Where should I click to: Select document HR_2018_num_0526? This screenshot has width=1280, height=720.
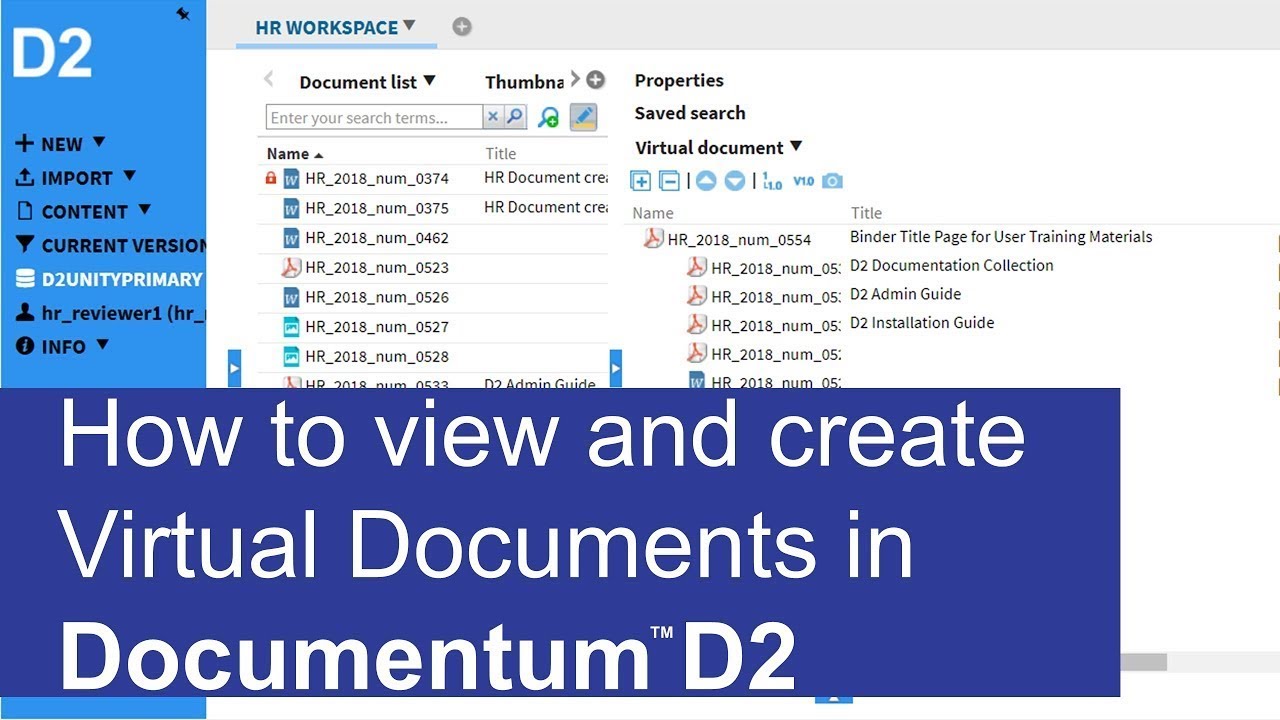(377, 297)
